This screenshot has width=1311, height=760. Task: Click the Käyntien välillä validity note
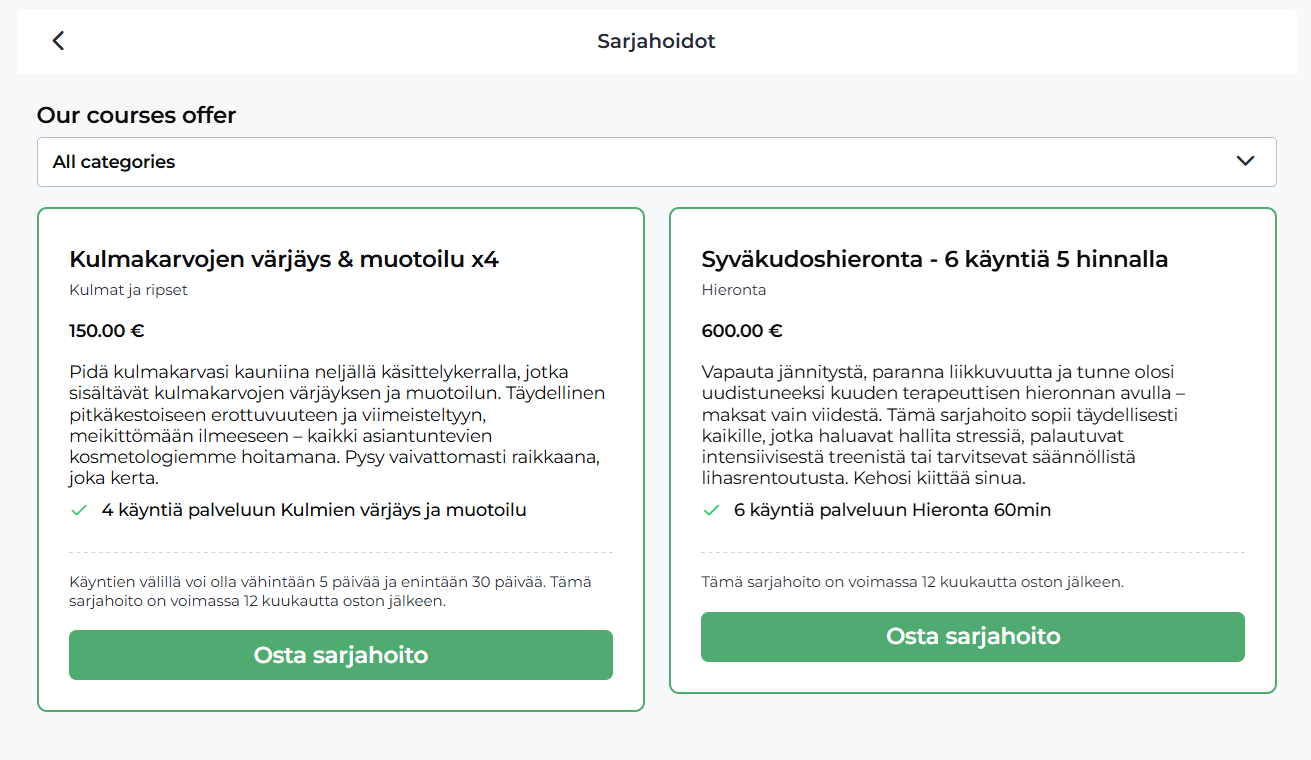(x=331, y=591)
